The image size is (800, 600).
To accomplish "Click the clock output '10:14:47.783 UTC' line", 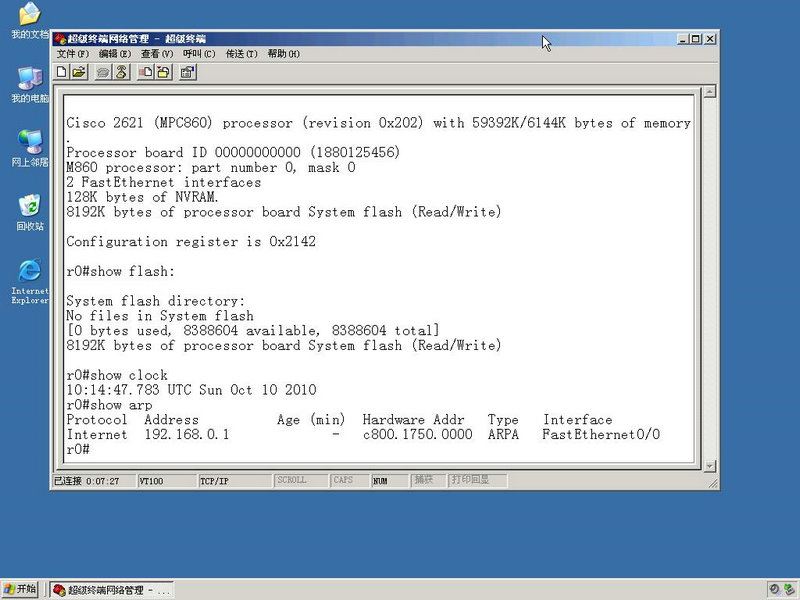I will pyautogui.click(x=191, y=390).
